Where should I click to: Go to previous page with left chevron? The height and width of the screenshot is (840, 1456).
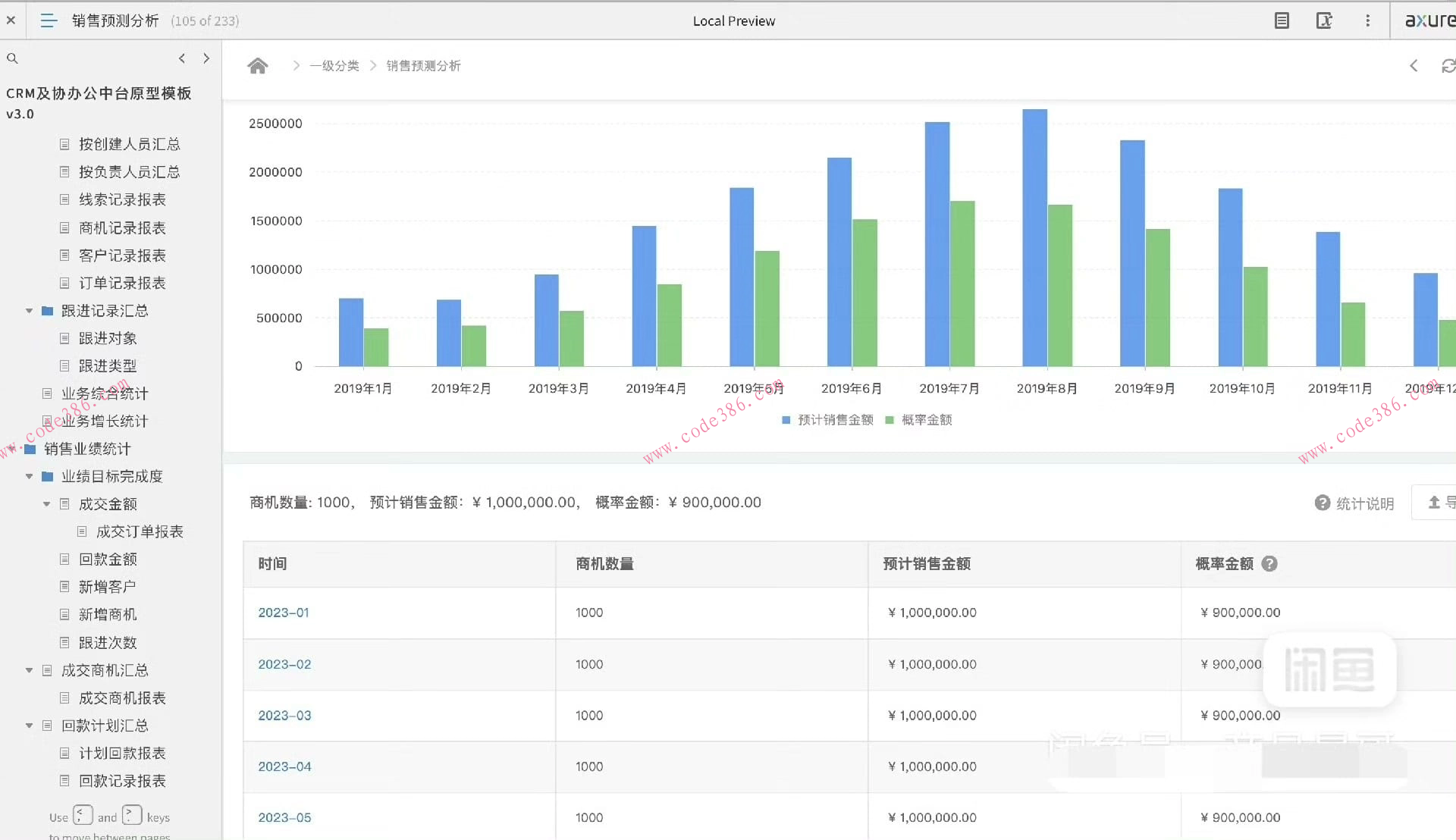pyautogui.click(x=182, y=58)
